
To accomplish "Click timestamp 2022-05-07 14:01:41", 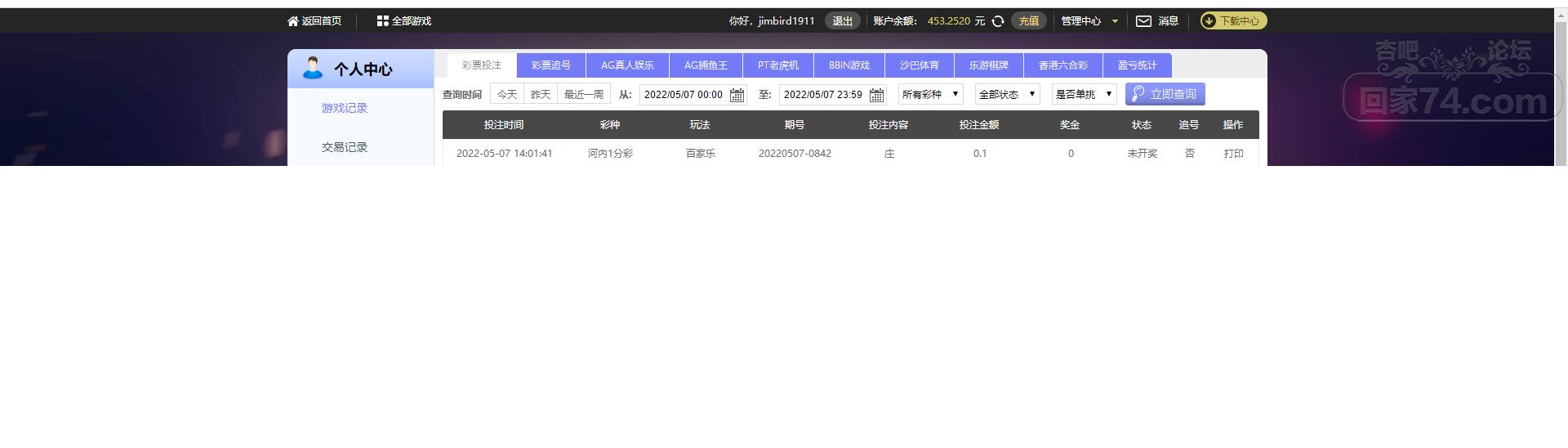I will [x=504, y=154].
